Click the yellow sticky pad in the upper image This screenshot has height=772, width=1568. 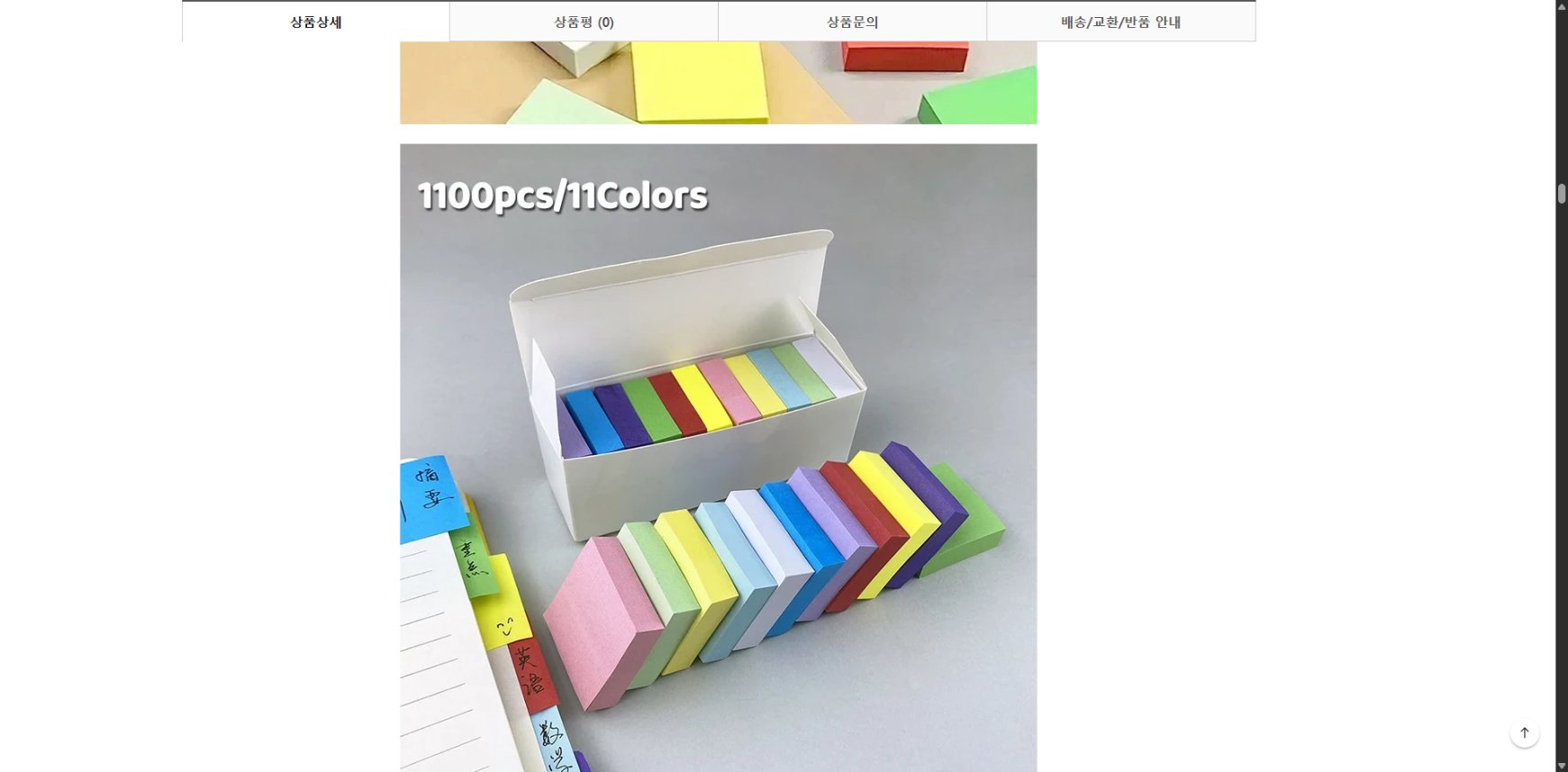click(699, 81)
